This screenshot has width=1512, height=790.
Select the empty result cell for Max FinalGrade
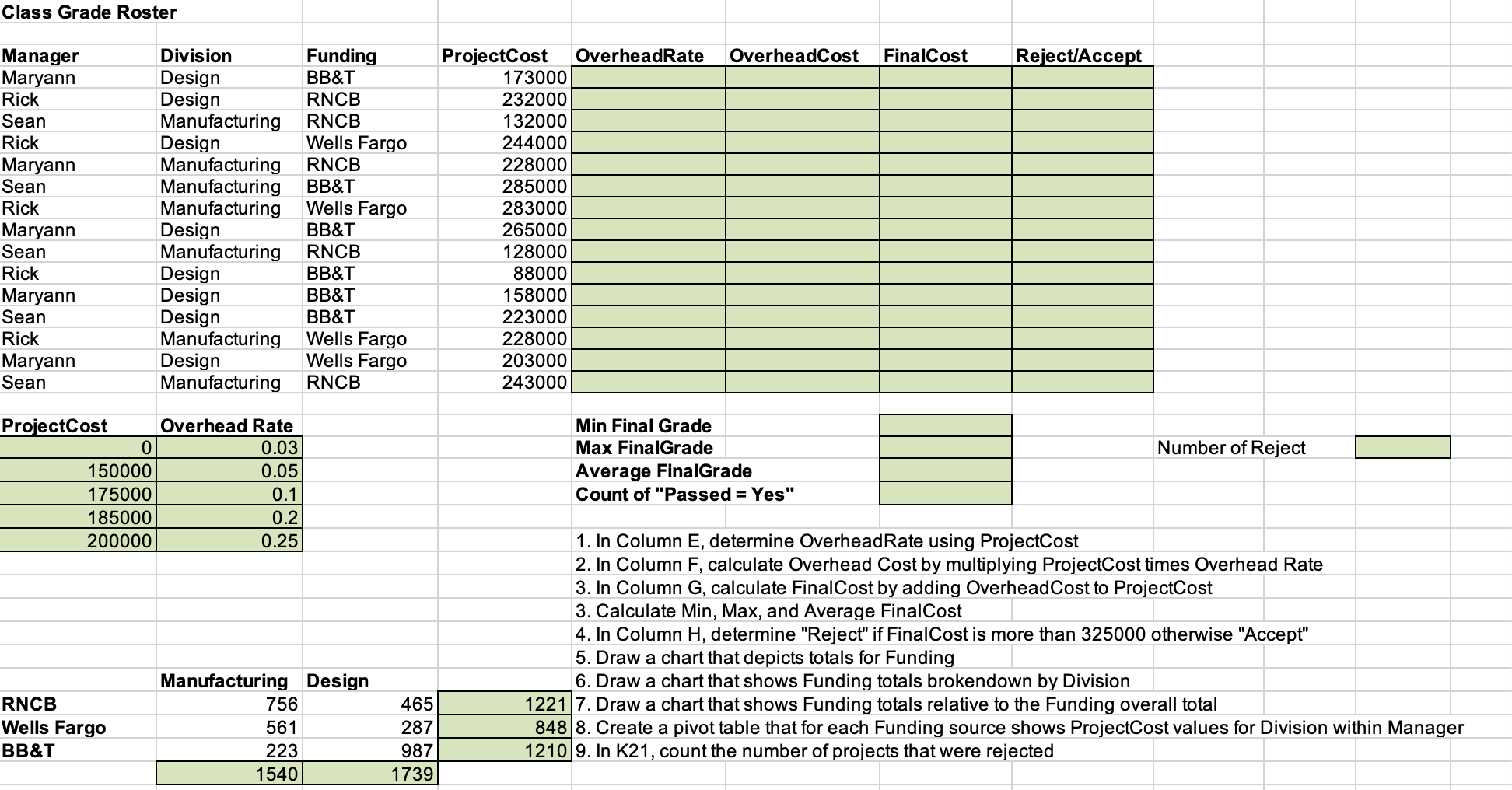click(x=946, y=448)
